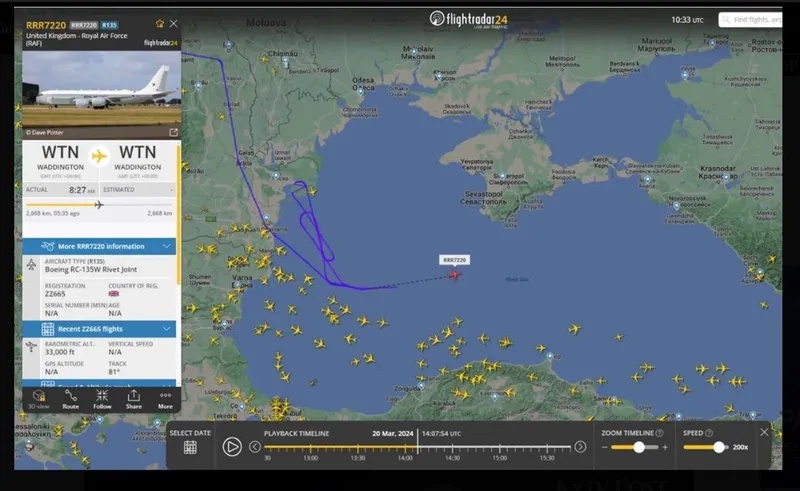800x491 pixels.
Task: Adjust the playback Speed slider
Action: tap(717, 447)
